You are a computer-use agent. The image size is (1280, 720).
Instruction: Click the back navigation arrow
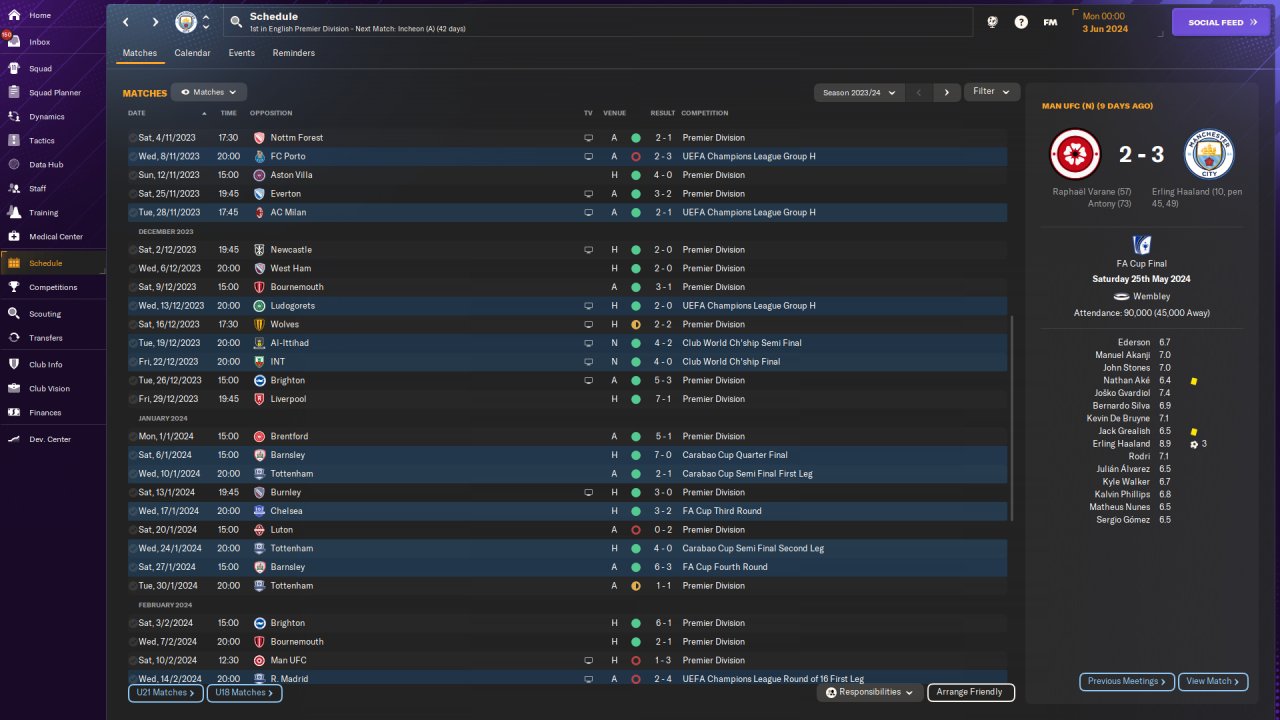pos(126,22)
